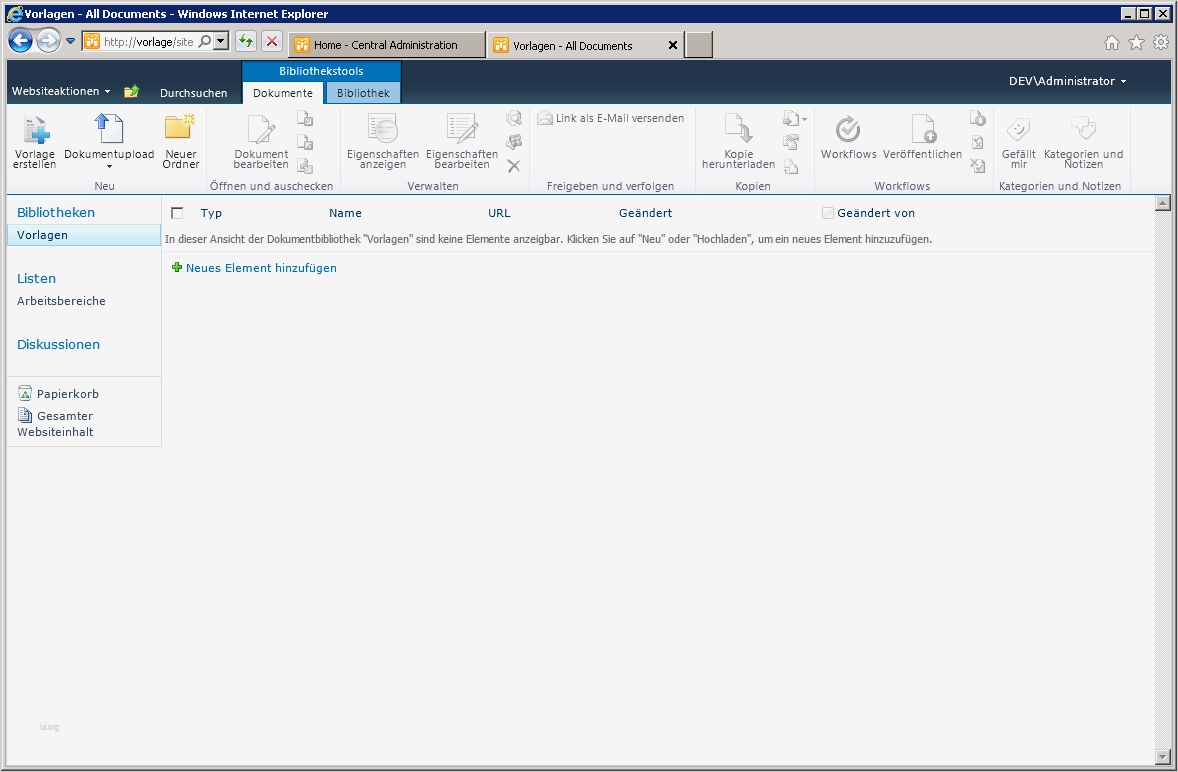
Task: Open the Arbeitsbereiche link
Action: pyautogui.click(x=61, y=301)
